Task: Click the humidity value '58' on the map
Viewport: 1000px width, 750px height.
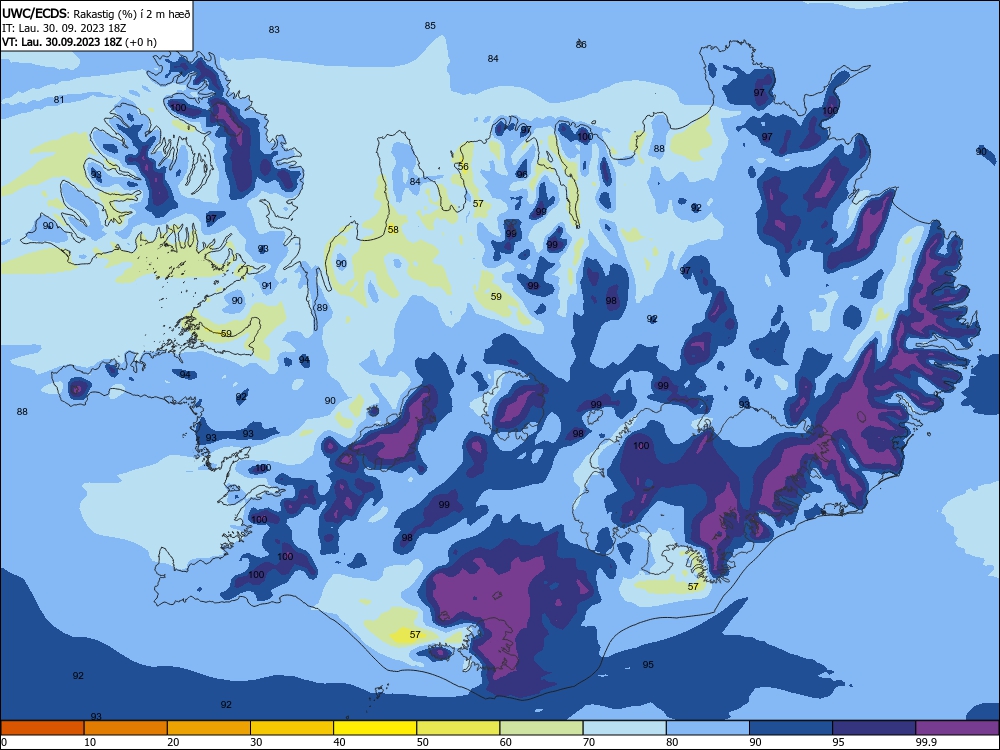Action: [x=393, y=230]
